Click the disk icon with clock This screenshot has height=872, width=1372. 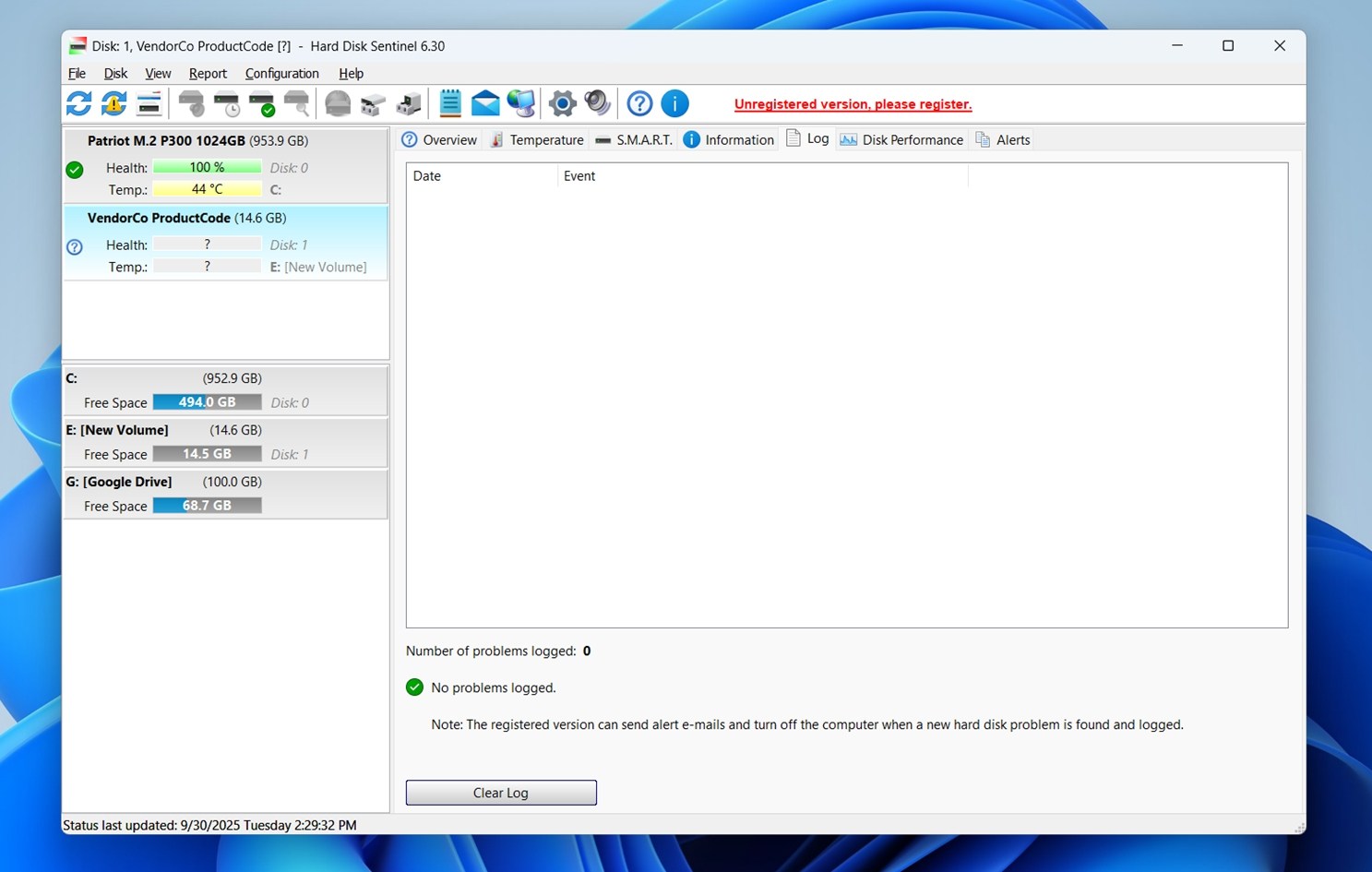226,103
